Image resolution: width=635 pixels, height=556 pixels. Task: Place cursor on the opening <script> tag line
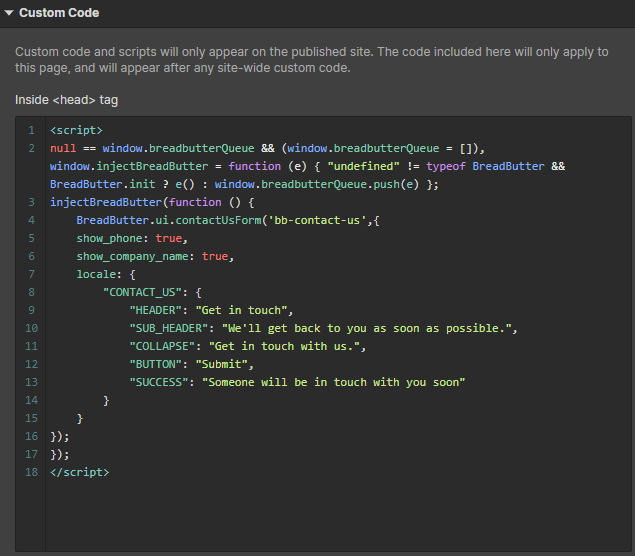(x=76, y=130)
